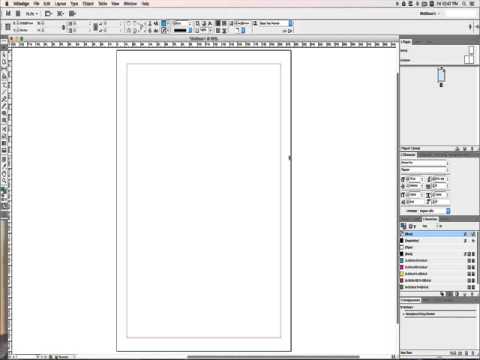
Task: Select the [Black] swatch
Action: [438, 254]
